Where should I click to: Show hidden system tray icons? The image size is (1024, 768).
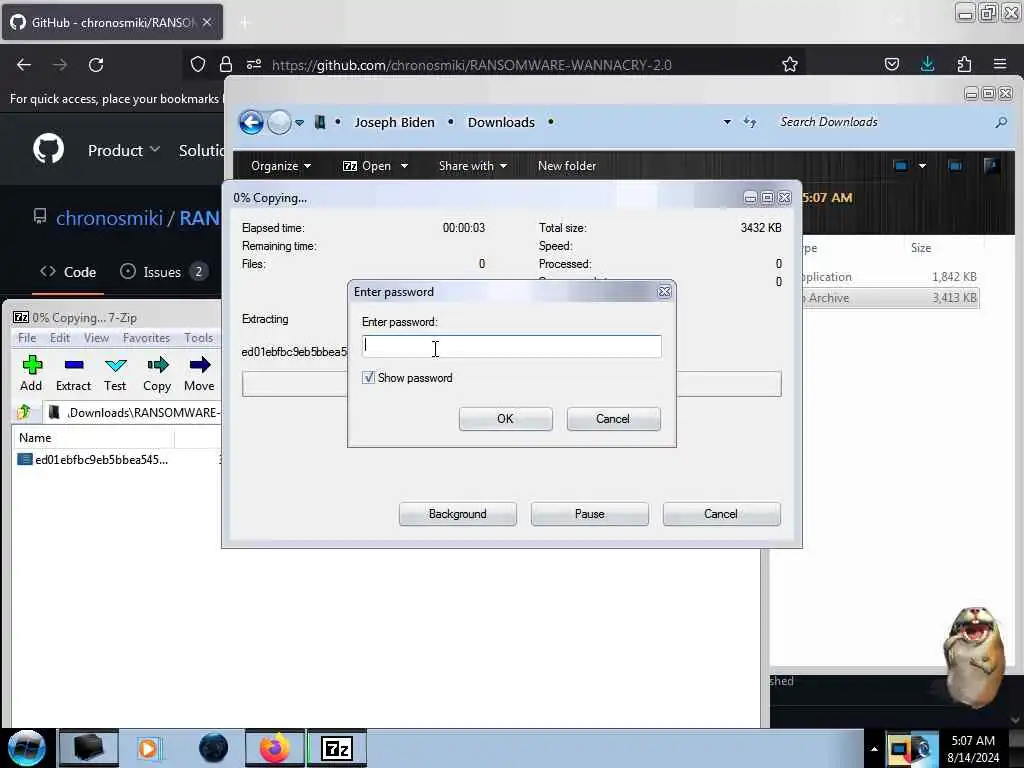pos(874,749)
